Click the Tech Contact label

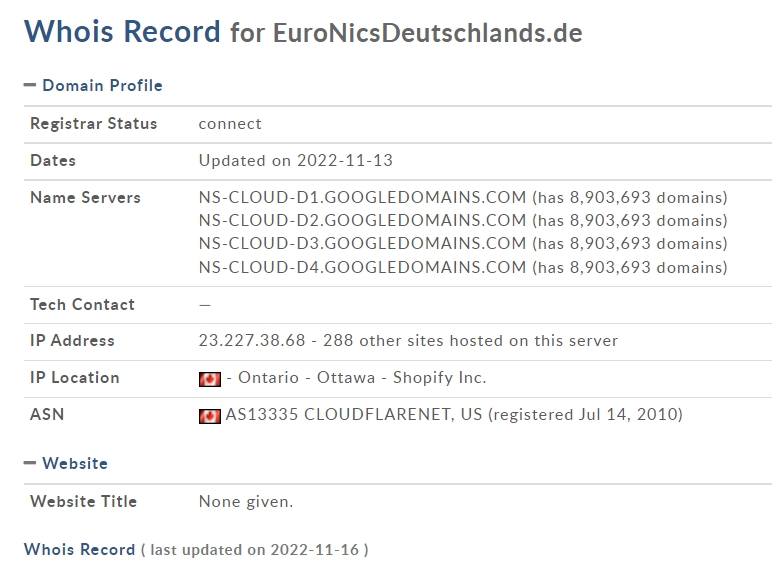coord(82,305)
